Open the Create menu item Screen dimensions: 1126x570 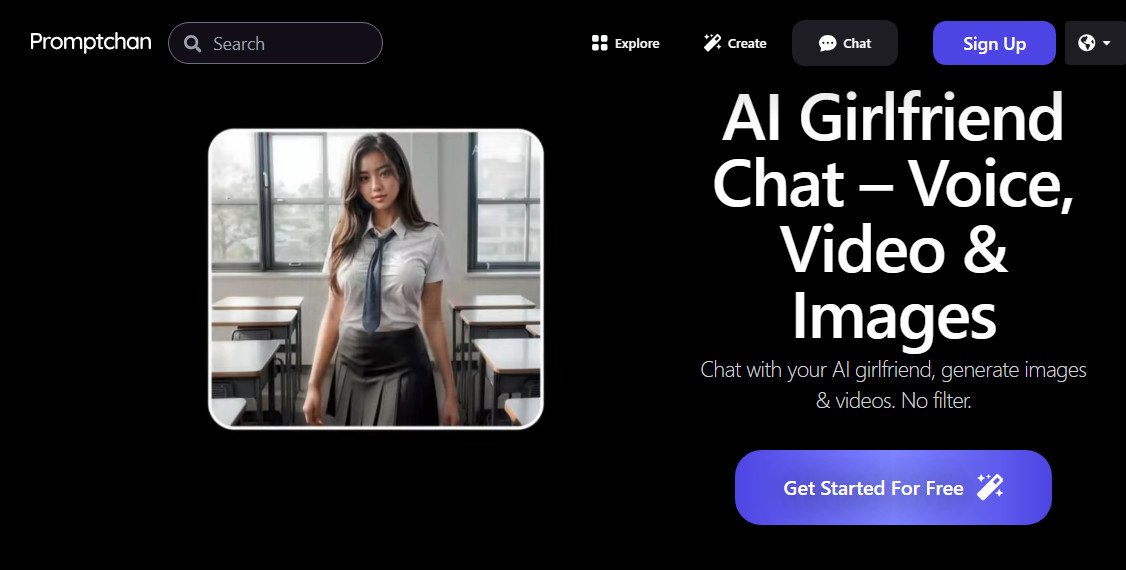click(x=735, y=44)
